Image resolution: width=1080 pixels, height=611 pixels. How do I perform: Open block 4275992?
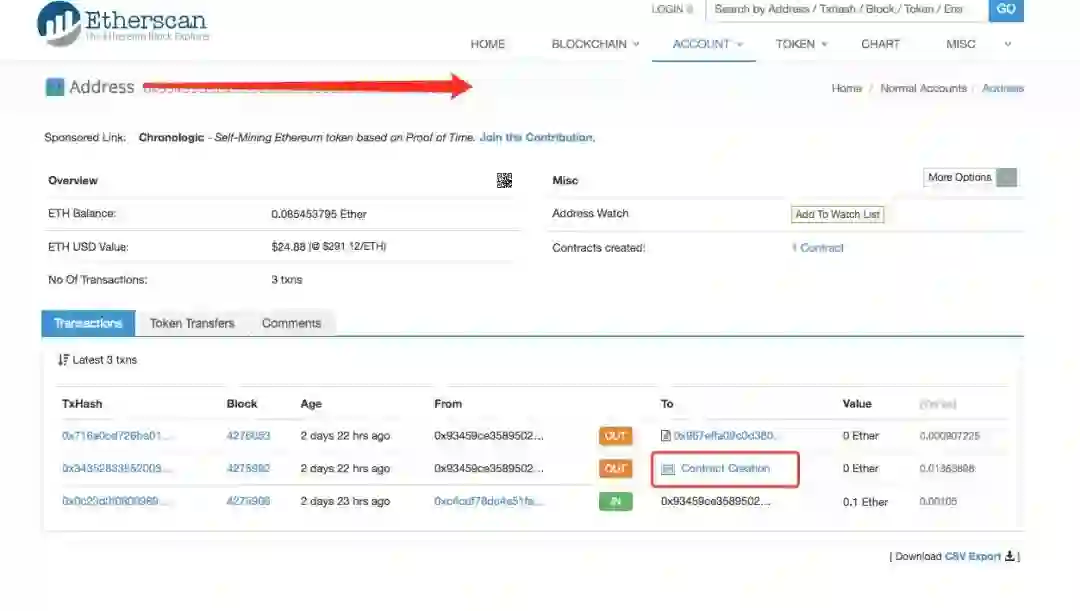tap(248, 468)
